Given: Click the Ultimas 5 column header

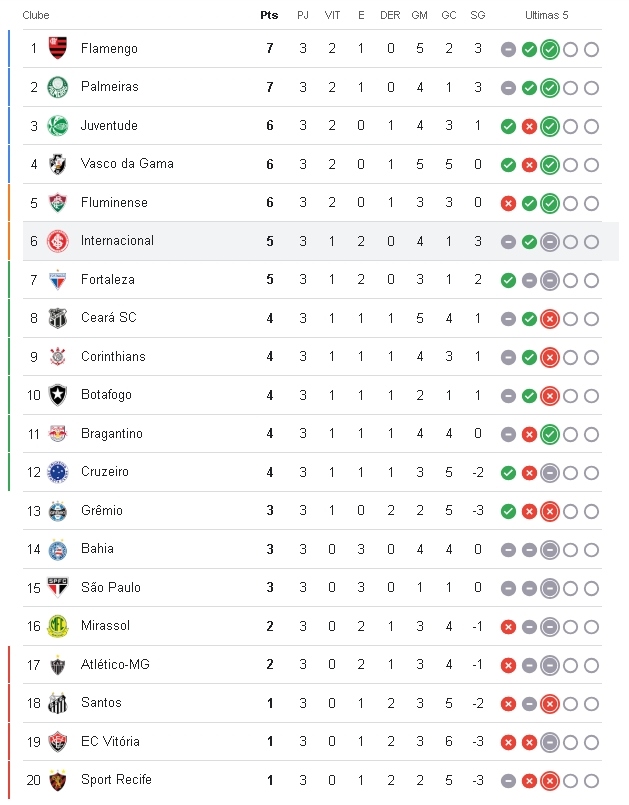Looking at the screenshot, I should 546,15.
